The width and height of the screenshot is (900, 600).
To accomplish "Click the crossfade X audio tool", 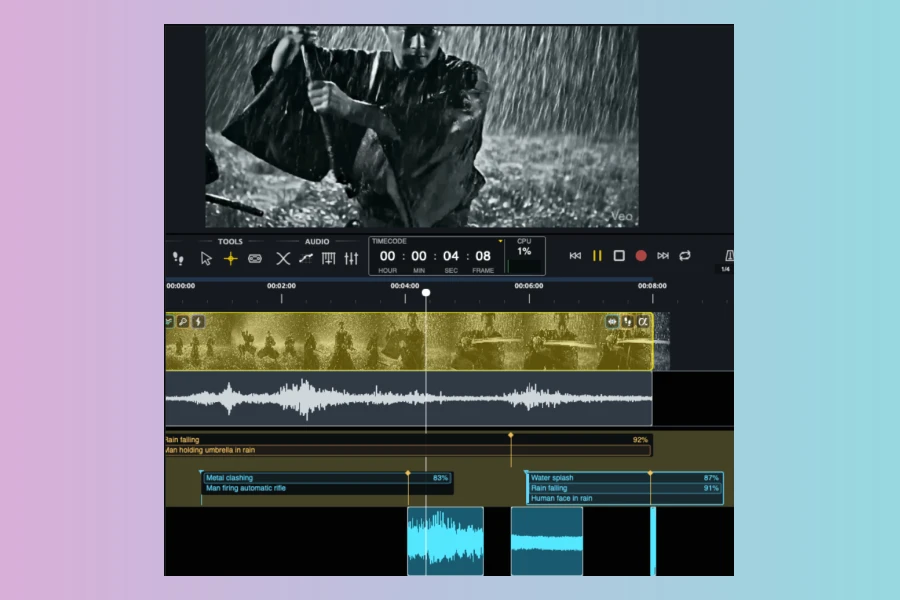I will pyautogui.click(x=283, y=258).
